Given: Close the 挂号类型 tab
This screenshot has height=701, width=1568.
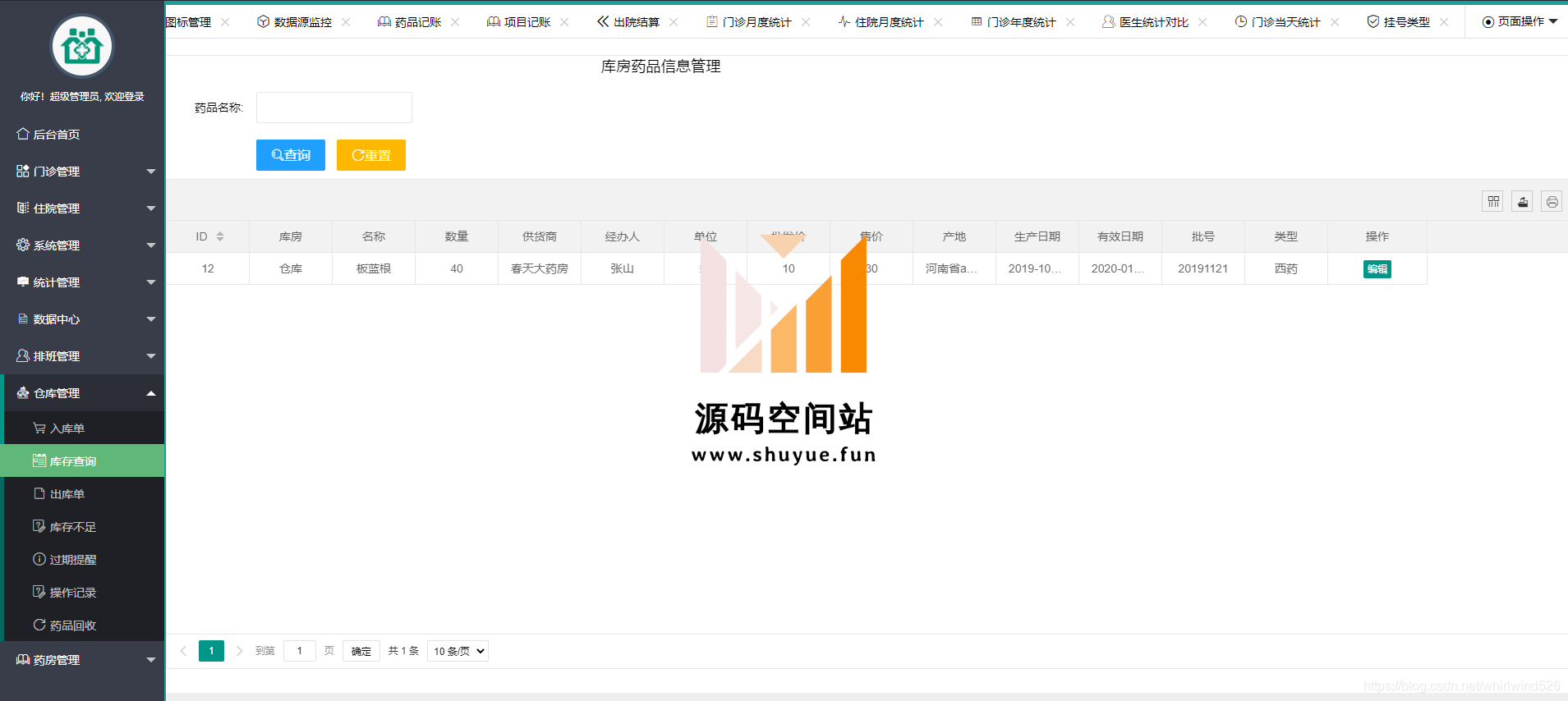Looking at the screenshot, I should pyautogui.click(x=1444, y=22).
